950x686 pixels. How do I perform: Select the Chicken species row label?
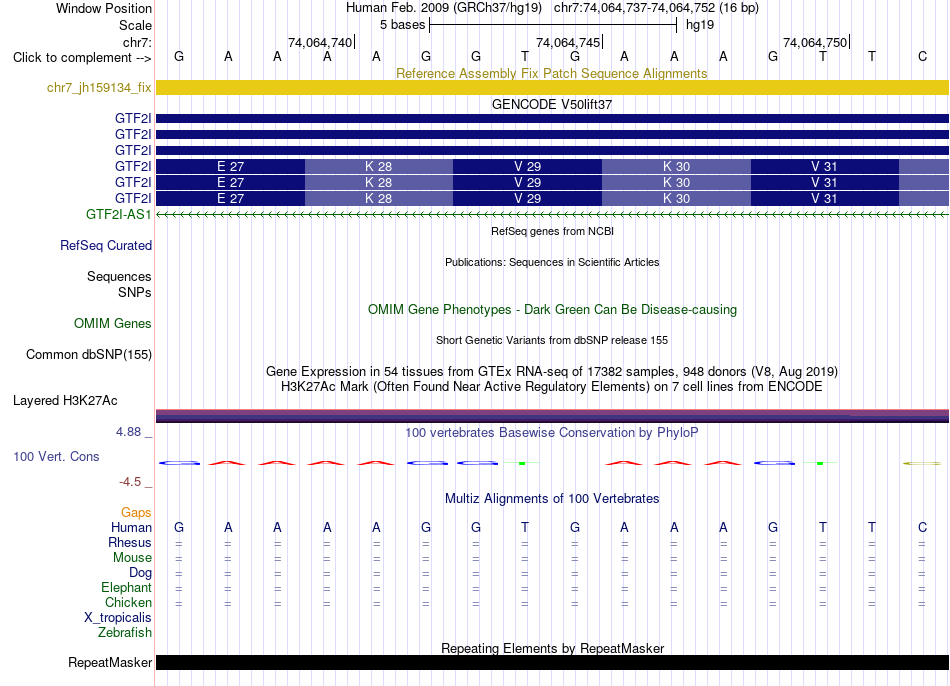pos(128,602)
